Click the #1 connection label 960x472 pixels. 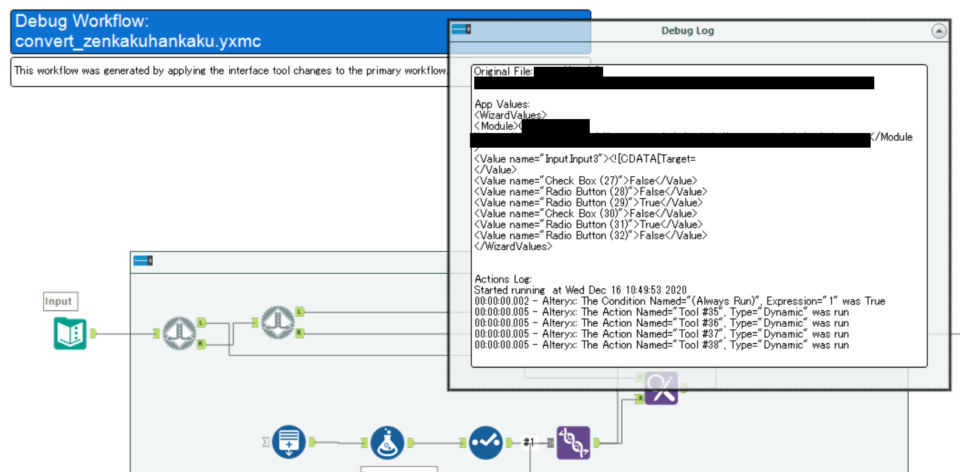click(529, 442)
